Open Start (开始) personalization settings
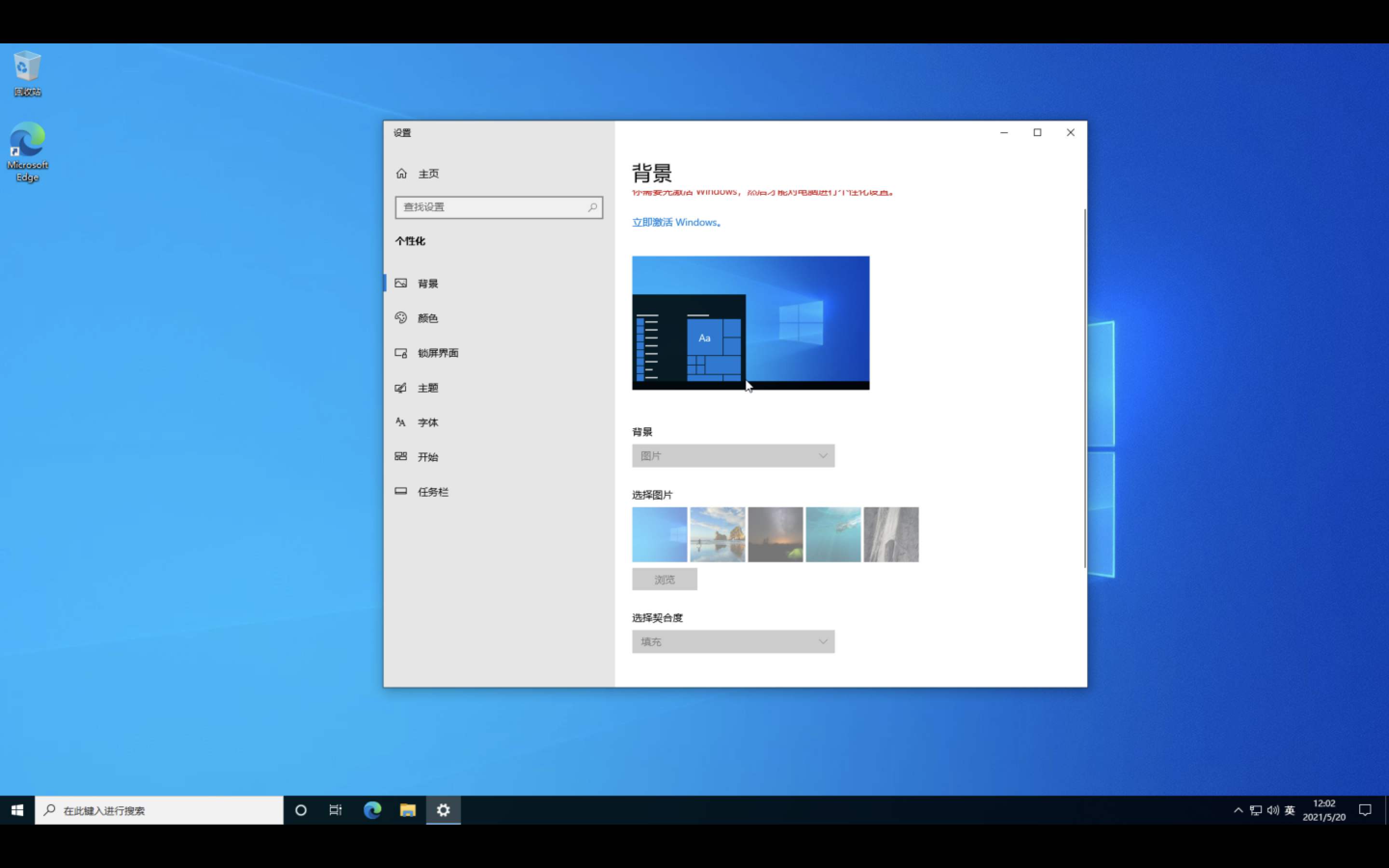1389x868 pixels. tap(428, 457)
